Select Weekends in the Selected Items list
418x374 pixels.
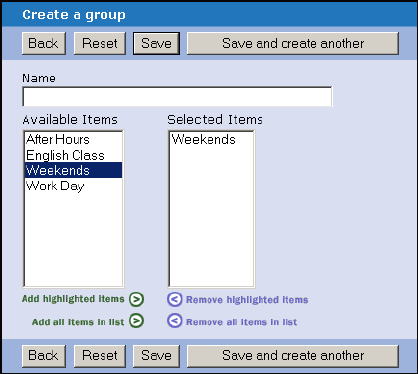coord(211,139)
